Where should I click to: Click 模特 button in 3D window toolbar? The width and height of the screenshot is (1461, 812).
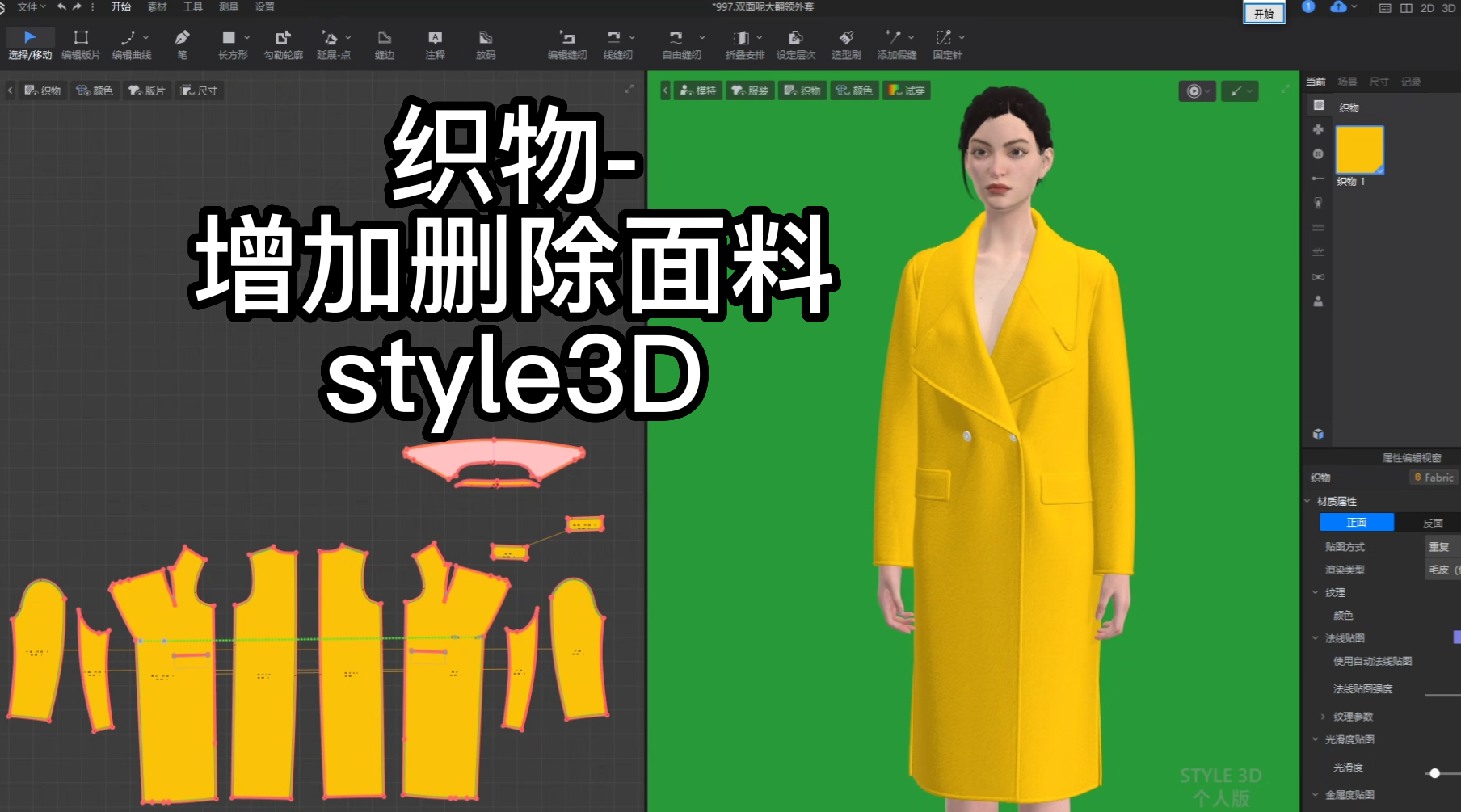coord(698,90)
